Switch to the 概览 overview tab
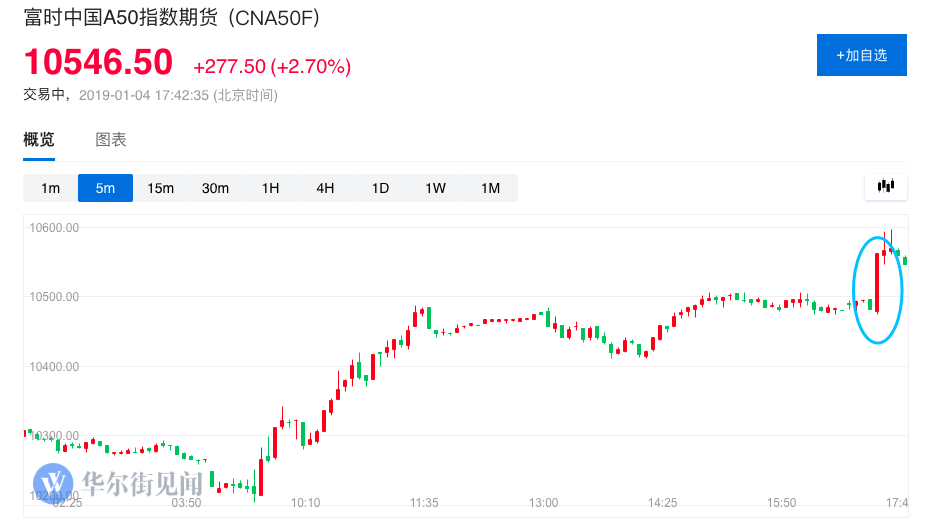The image size is (931, 531). [39, 140]
